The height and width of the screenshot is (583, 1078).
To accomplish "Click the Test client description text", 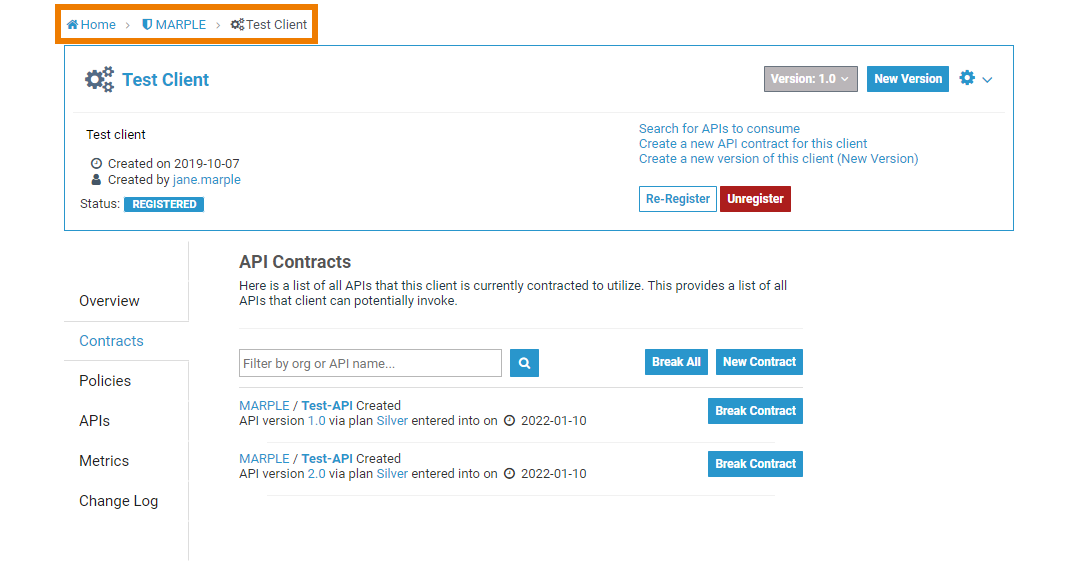I will [x=116, y=135].
